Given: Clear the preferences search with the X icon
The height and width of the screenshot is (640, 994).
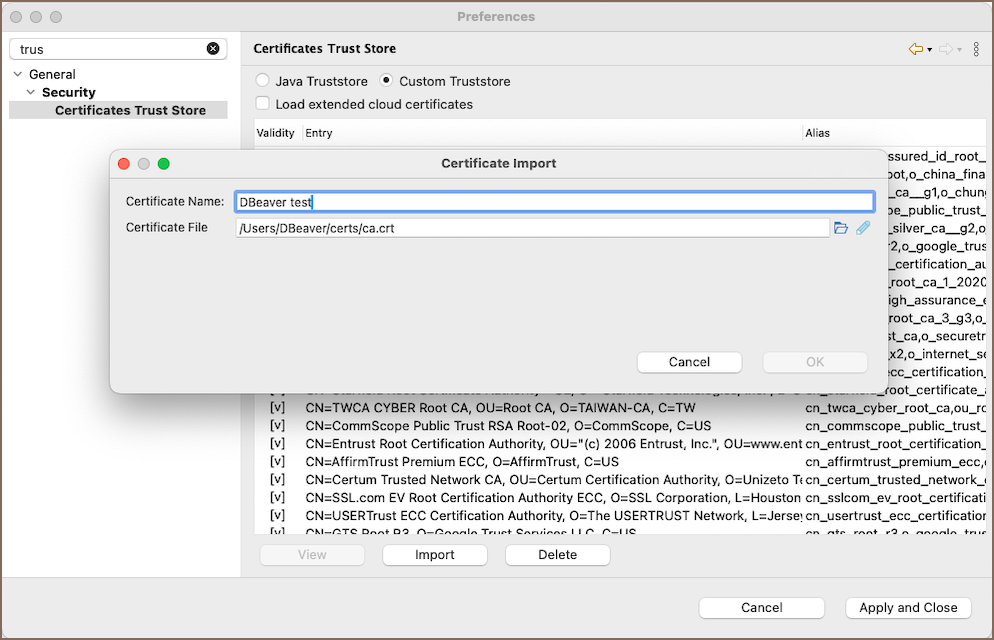Looking at the screenshot, I should (x=213, y=49).
